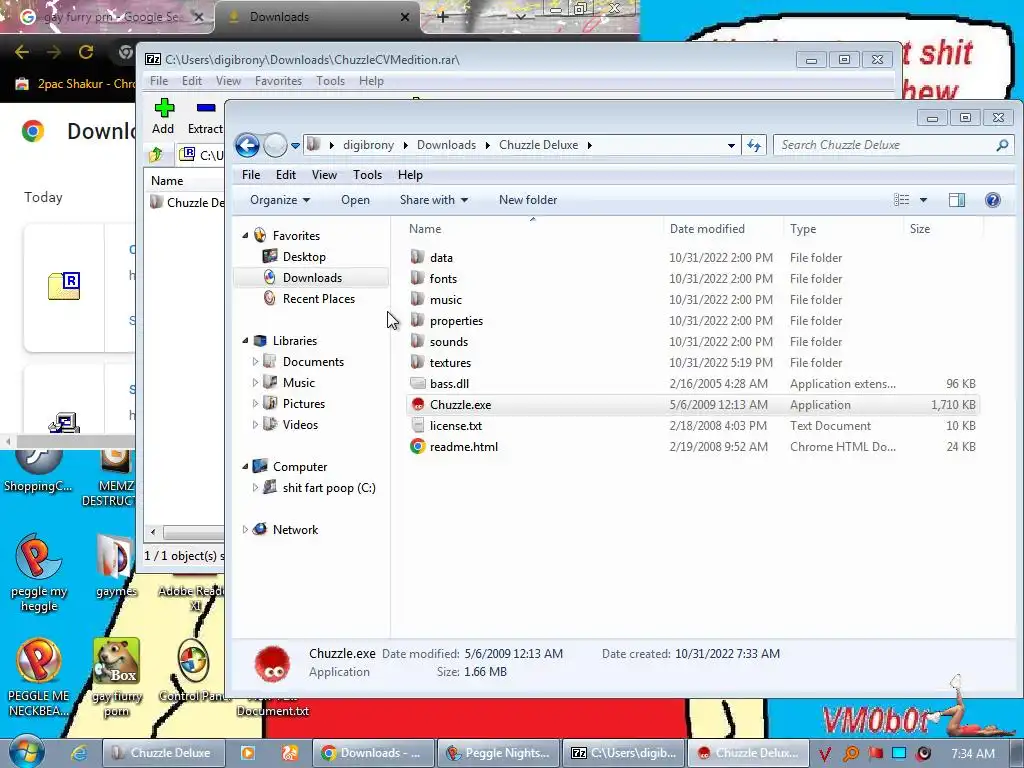
Task: Click Downloads in the address breadcrumb
Action: point(447,145)
